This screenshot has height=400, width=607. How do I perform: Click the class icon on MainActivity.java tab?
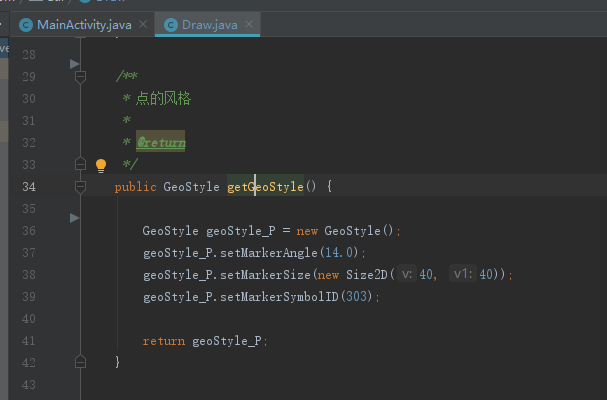click(26, 25)
